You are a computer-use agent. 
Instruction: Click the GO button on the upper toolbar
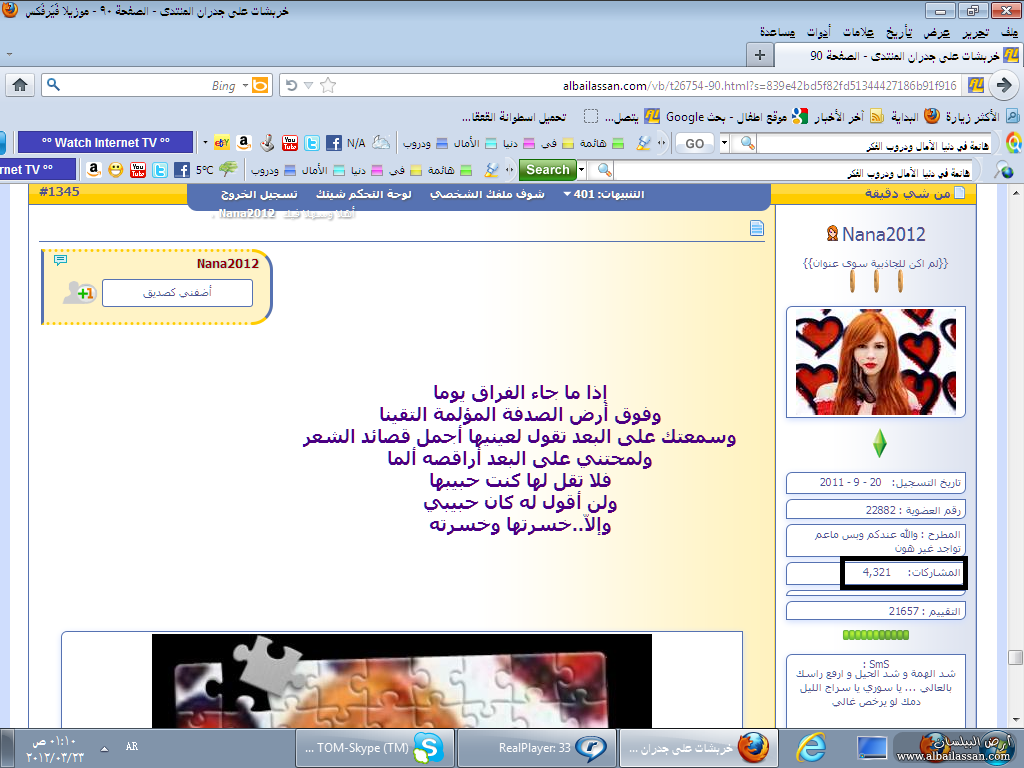tap(694, 143)
